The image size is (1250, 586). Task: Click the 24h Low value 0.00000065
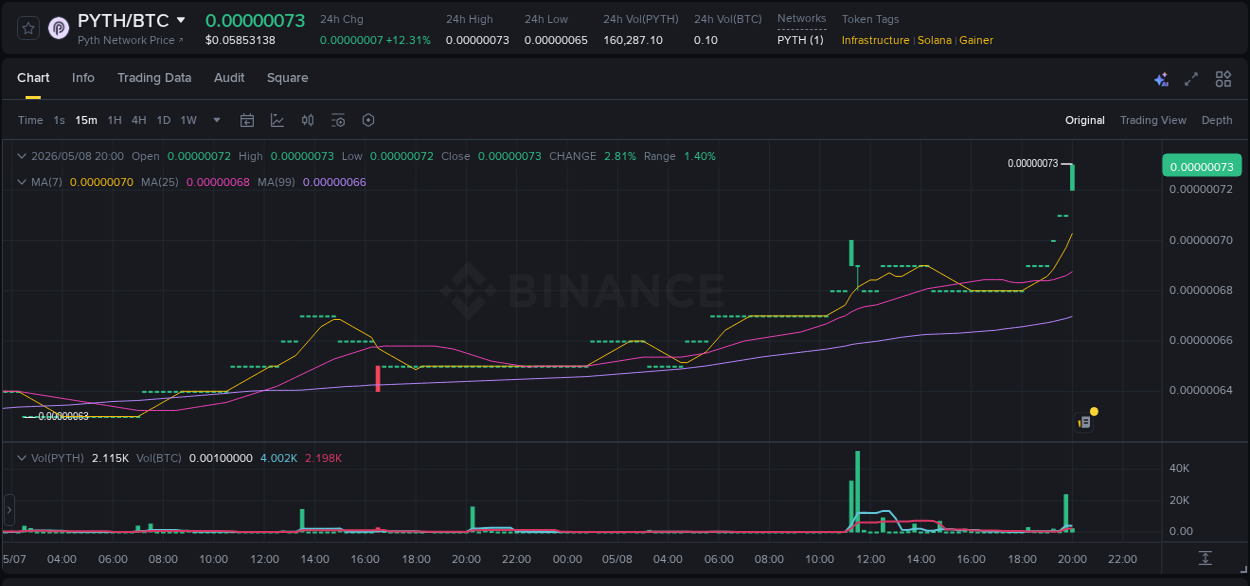556,40
